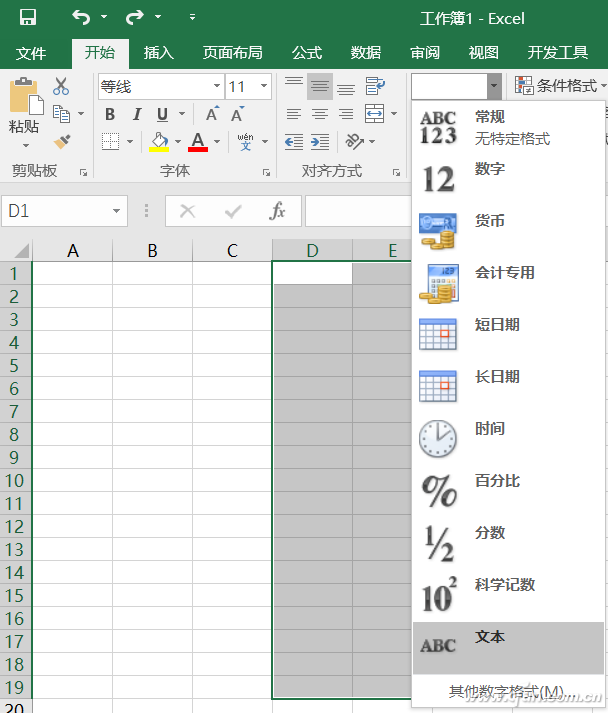Open the clipboard pane launcher
Screen dimensions: 608x713
click(x=83, y=172)
